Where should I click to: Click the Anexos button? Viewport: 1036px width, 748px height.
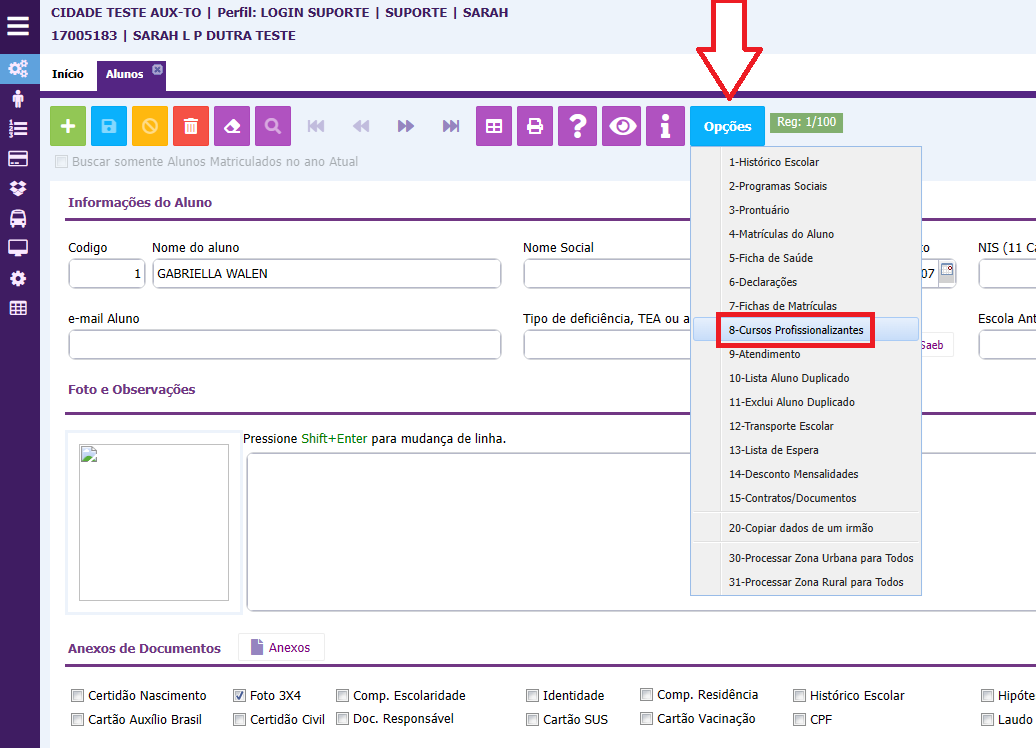(281, 648)
